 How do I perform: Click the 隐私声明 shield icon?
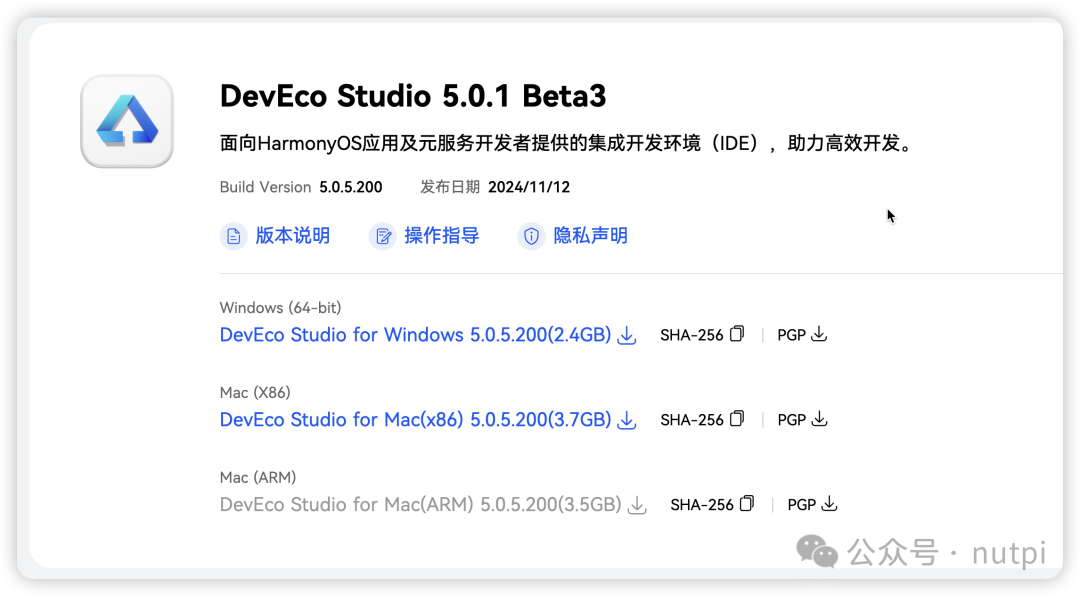(531, 236)
